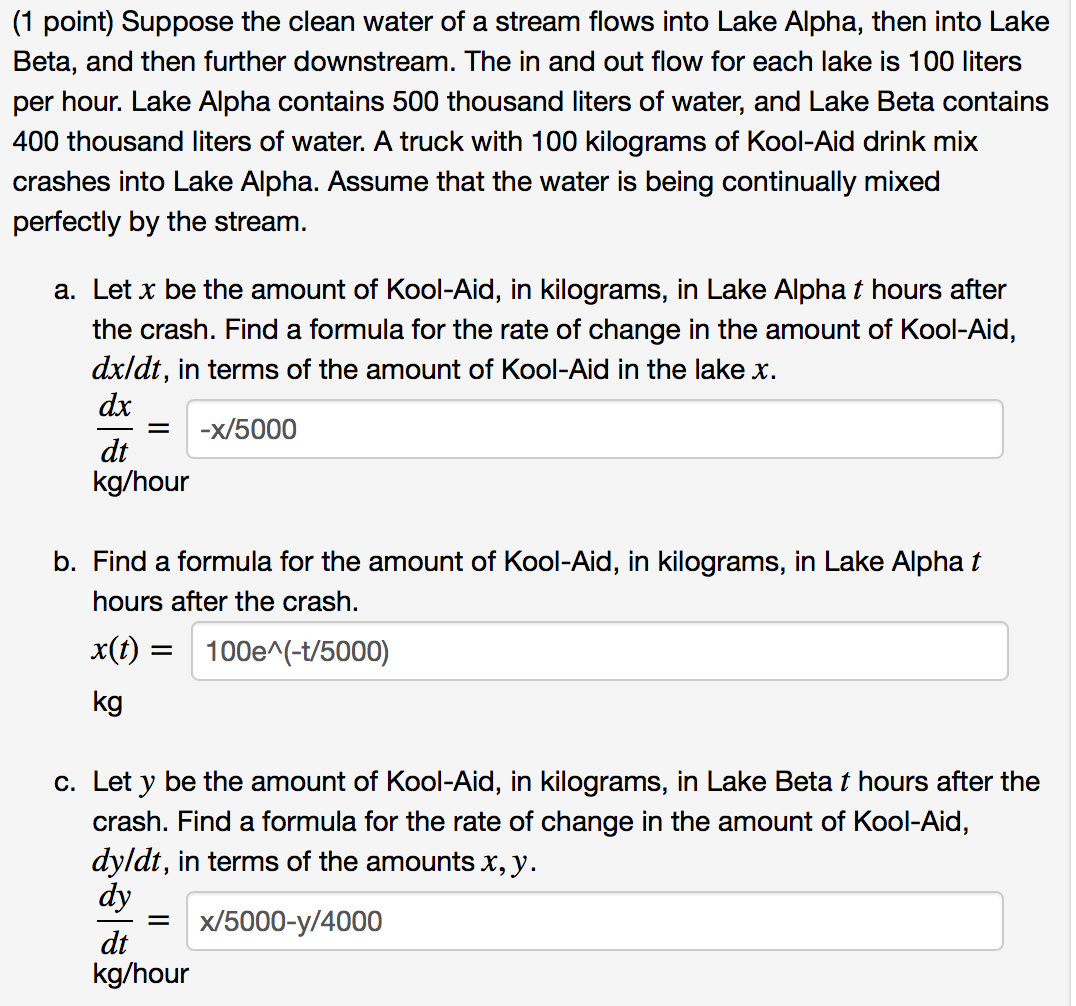Click the kg/hour unit label under part a
This screenshot has height=1006, width=1076.
140,482
